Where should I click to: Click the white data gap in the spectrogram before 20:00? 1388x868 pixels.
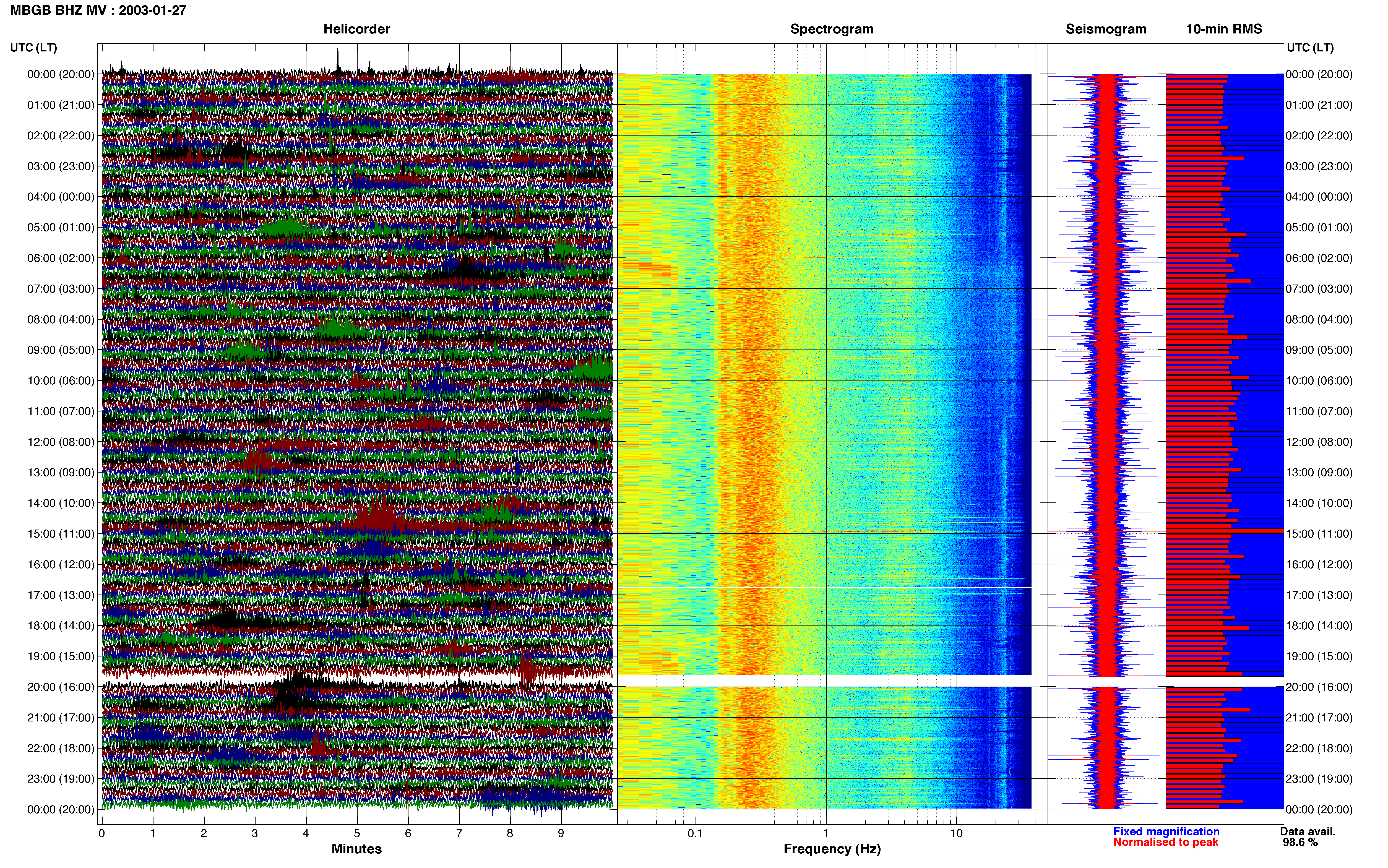[824, 681]
